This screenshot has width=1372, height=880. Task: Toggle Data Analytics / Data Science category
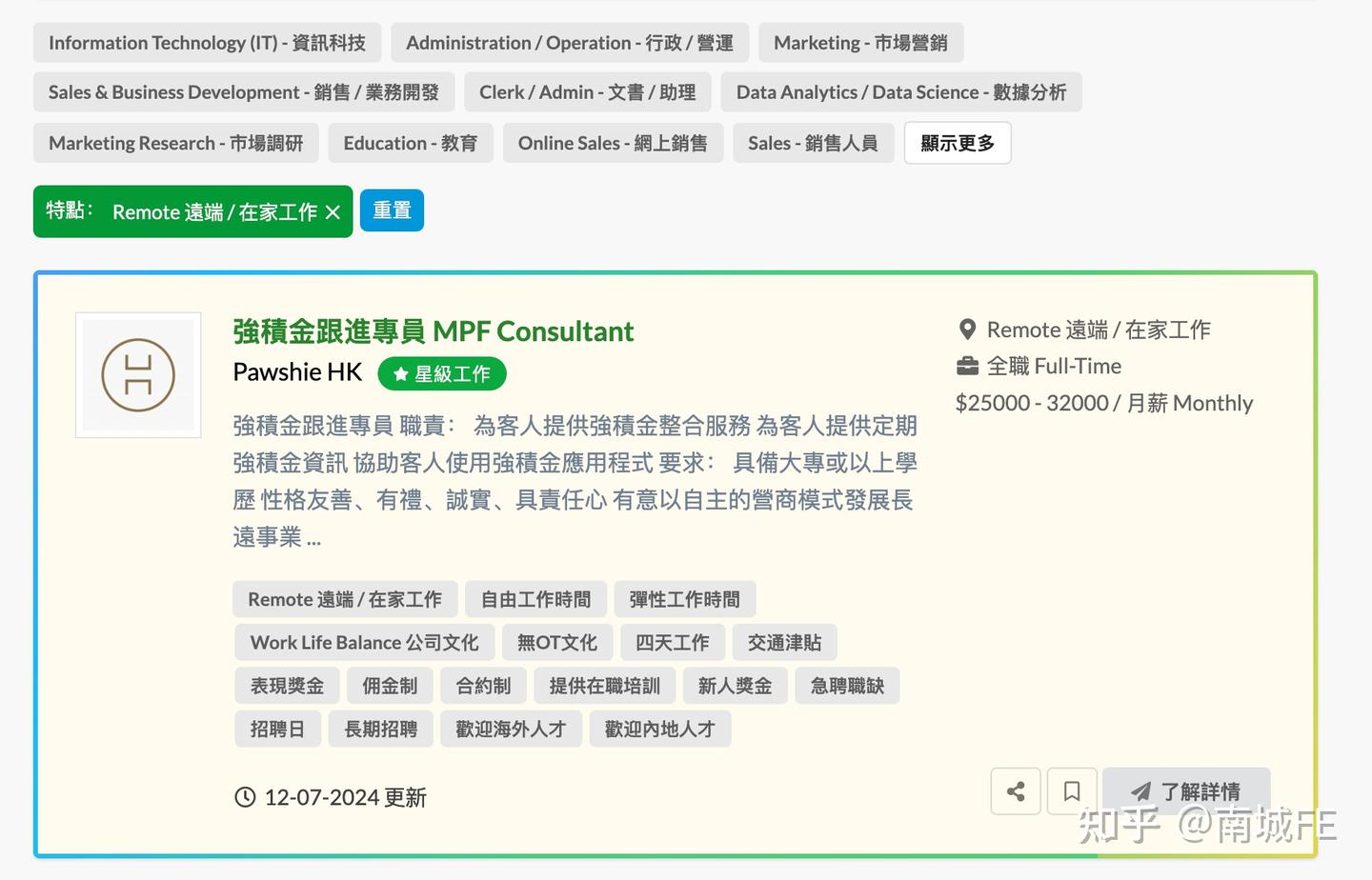pos(901,92)
